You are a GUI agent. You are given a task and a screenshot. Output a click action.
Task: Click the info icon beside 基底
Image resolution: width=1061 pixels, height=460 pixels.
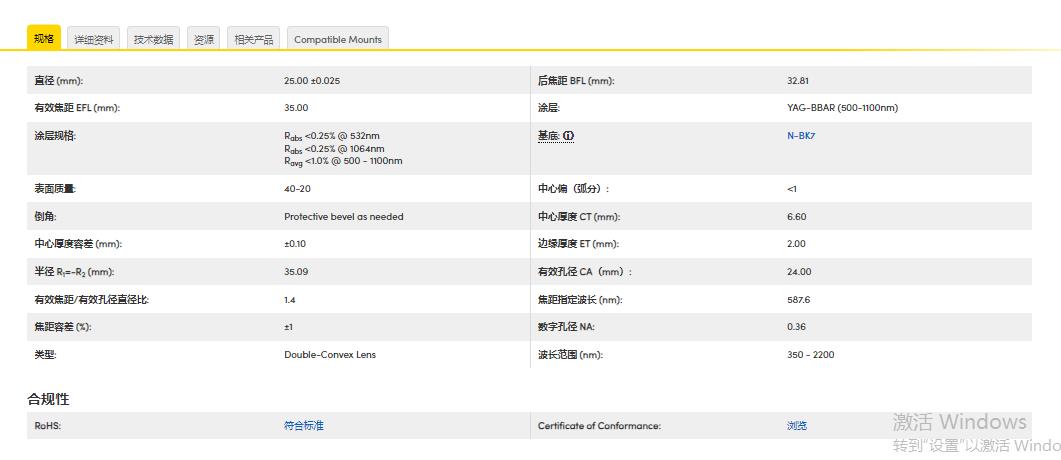[x=569, y=136]
